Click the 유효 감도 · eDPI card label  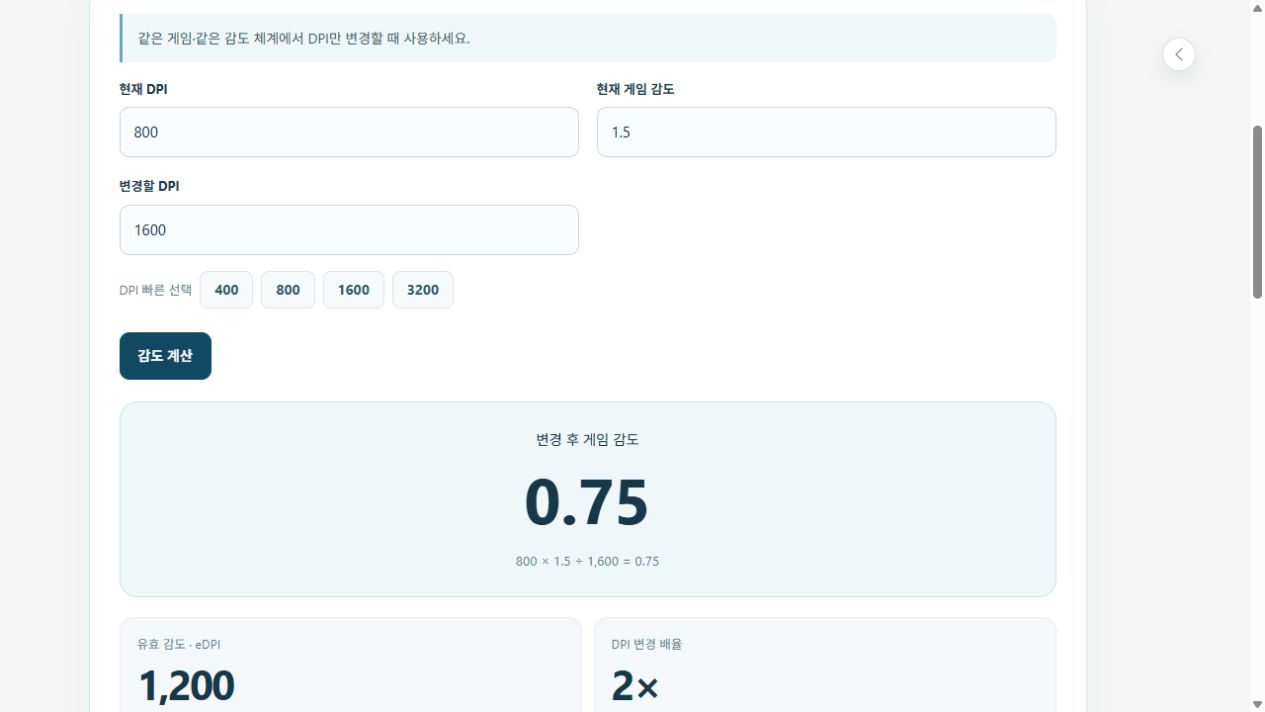click(x=179, y=644)
